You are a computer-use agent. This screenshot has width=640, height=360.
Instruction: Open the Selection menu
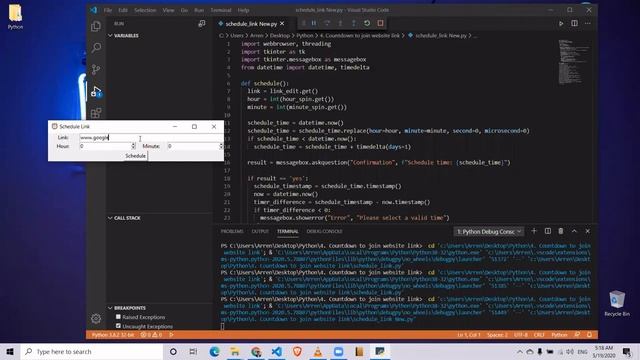(145, 10)
